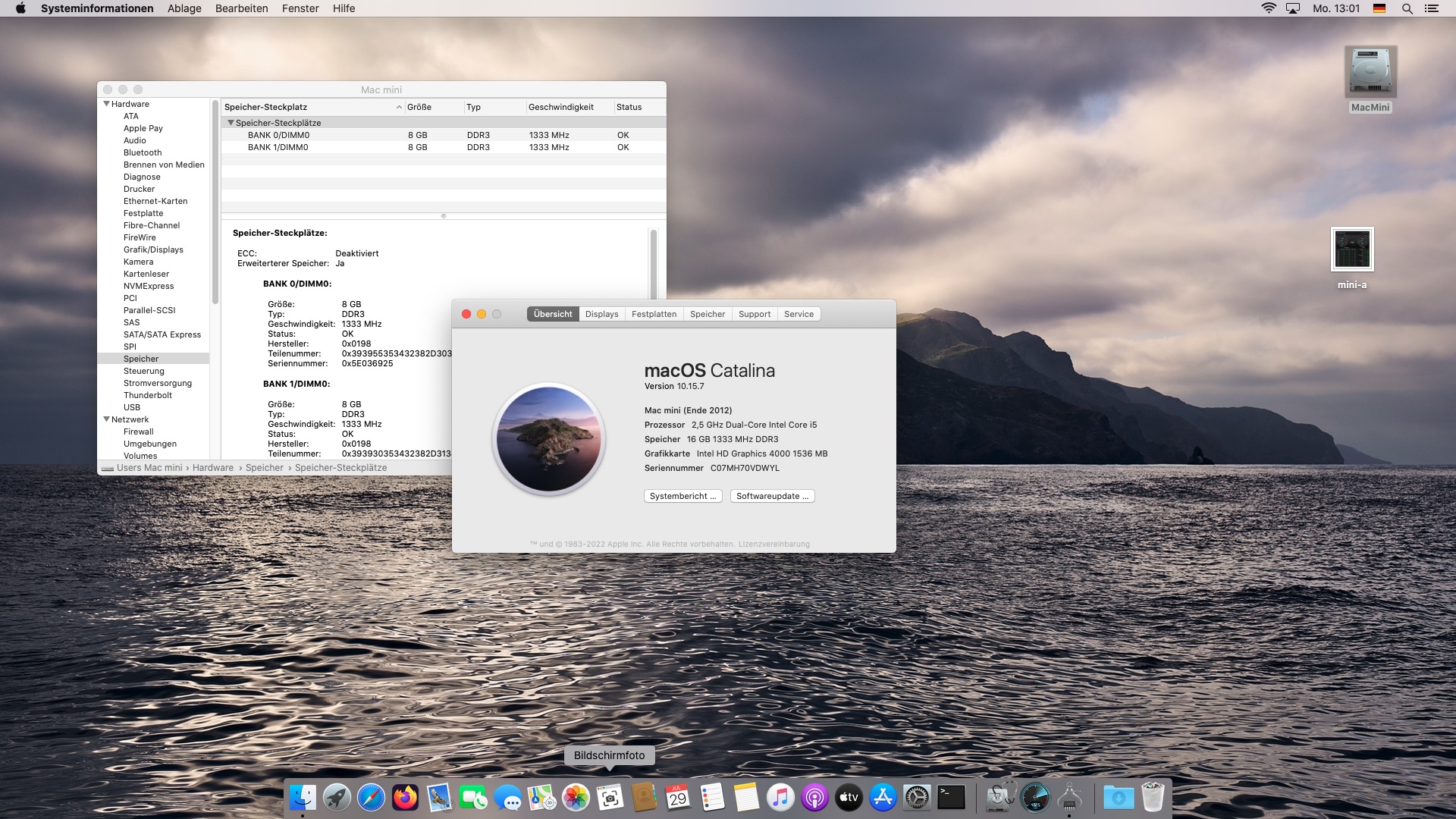Open Notification Center in menu bar
The width and height of the screenshot is (1456, 819).
click(1432, 8)
